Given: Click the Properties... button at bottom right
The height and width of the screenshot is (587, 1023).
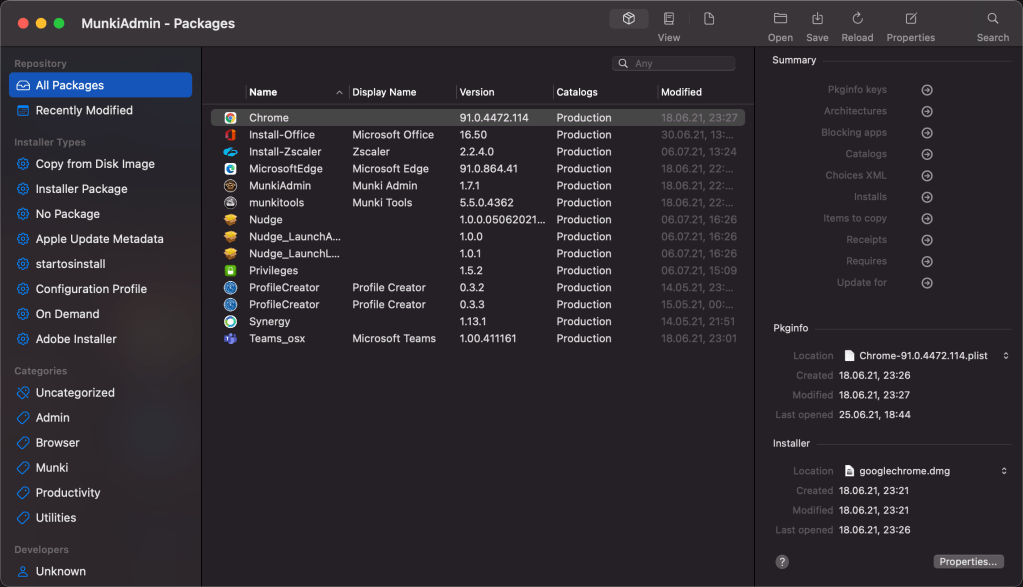Looking at the screenshot, I should [x=967, y=561].
